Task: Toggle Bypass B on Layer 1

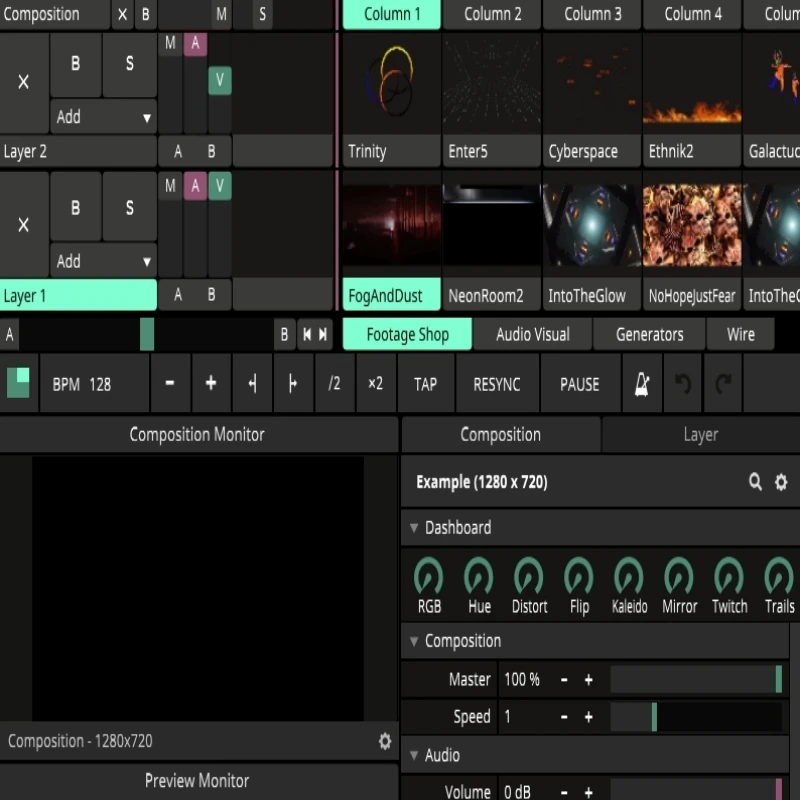Action: tap(76, 207)
